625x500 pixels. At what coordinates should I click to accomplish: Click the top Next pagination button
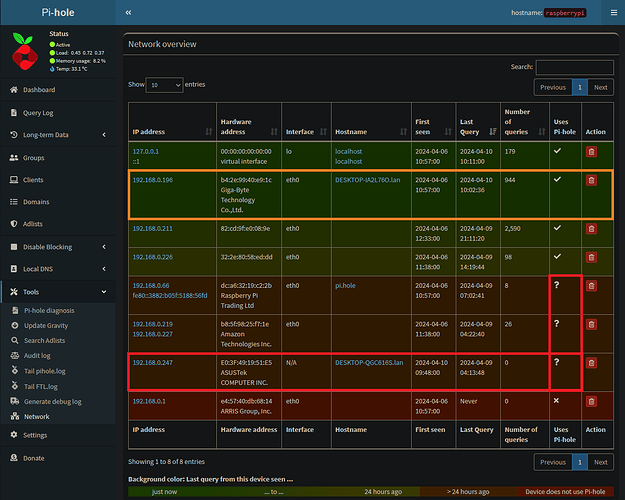600,87
